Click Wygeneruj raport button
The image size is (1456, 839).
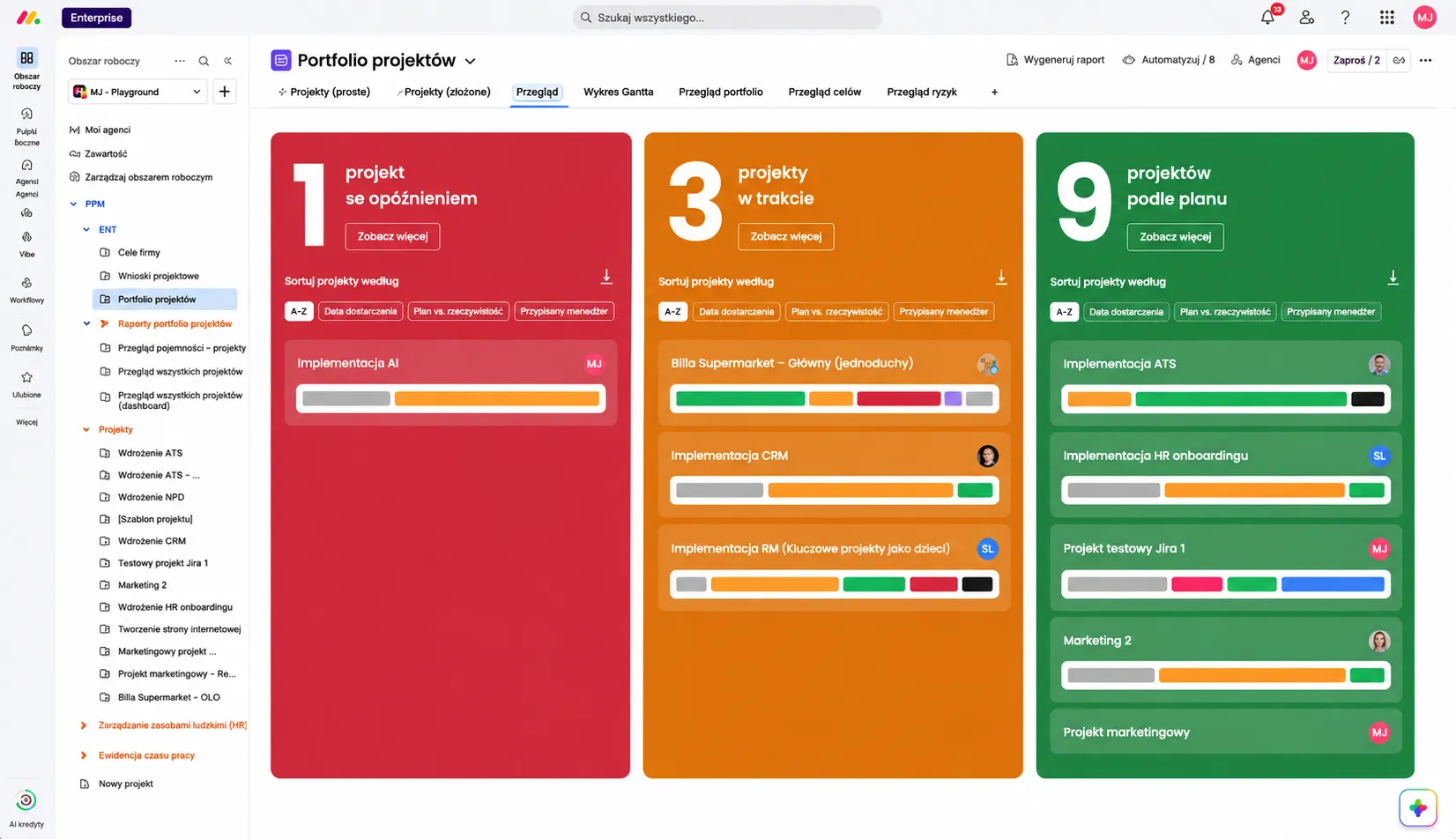pyautogui.click(x=1055, y=60)
